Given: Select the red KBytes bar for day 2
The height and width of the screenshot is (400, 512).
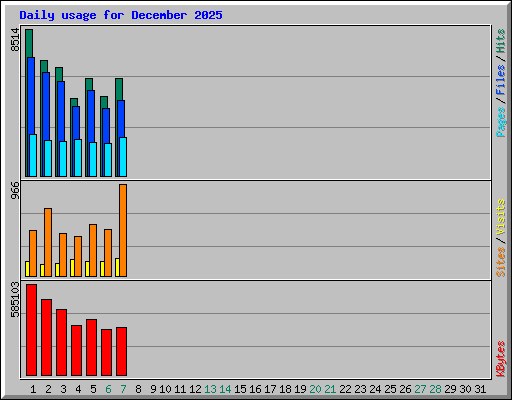Looking at the screenshot, I should pyautogui.click(x=46, y=337).
